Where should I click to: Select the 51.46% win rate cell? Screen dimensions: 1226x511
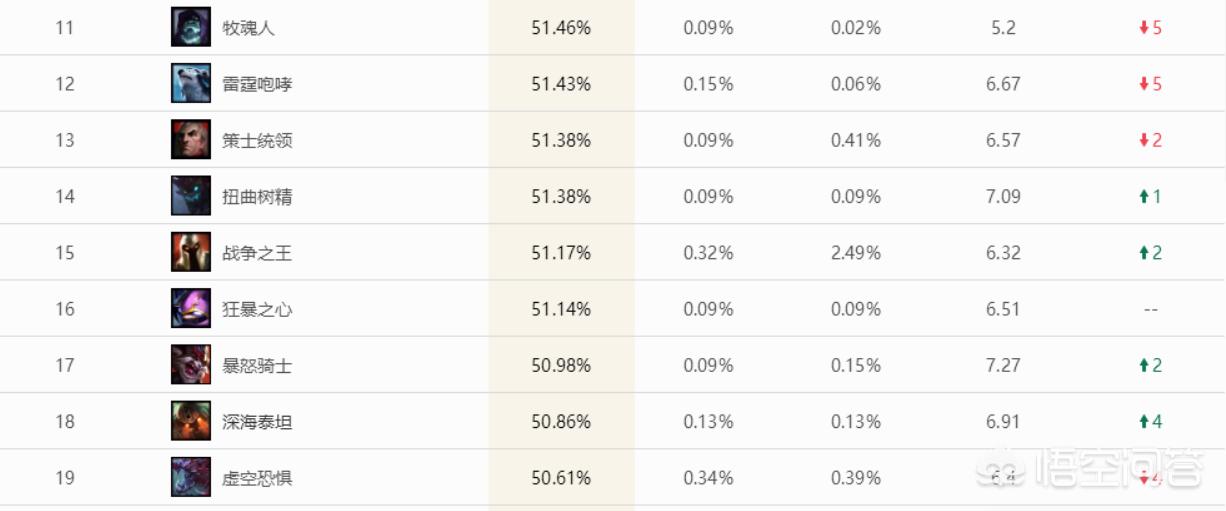(561, 28)
